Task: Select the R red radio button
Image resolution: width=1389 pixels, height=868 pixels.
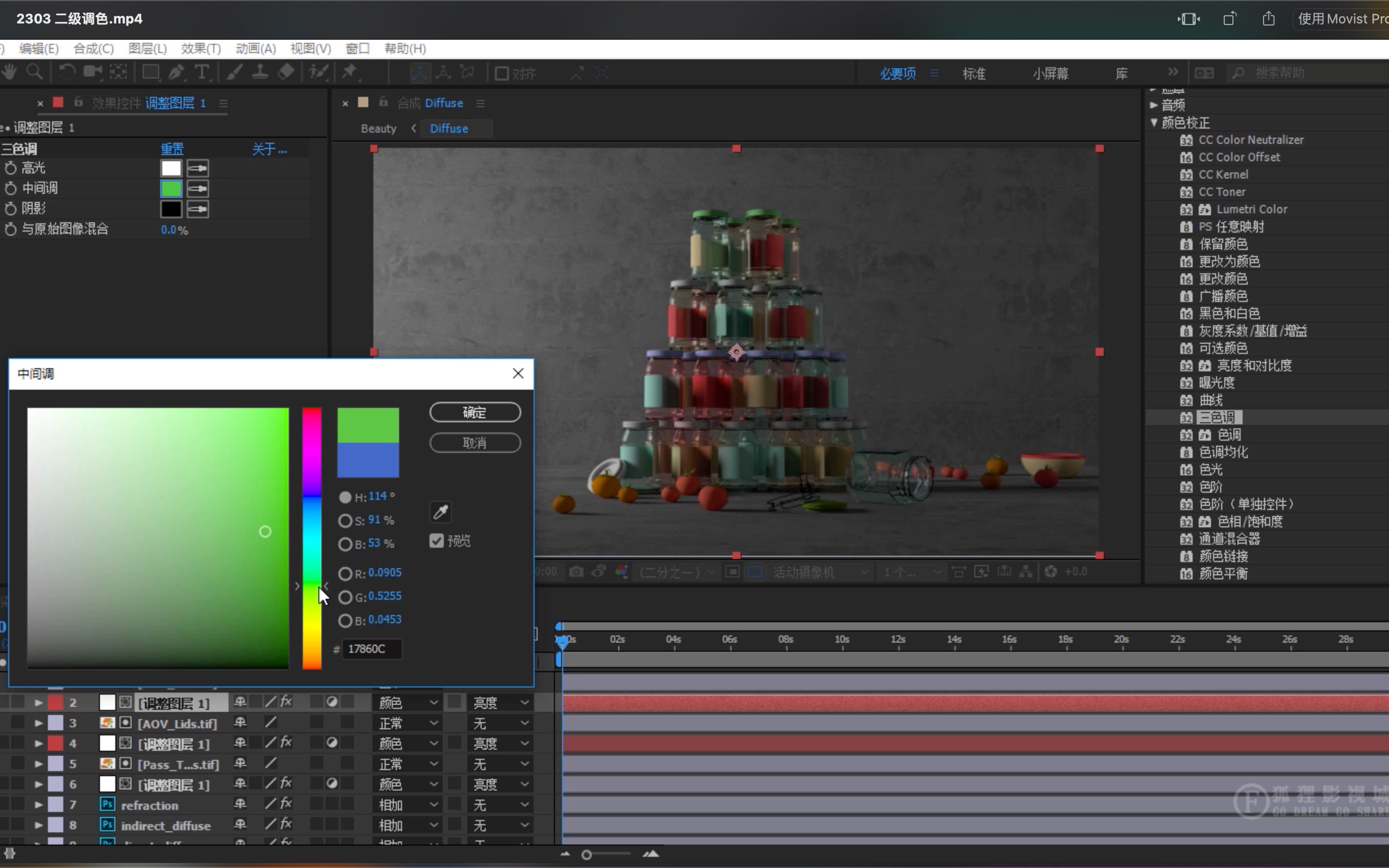Action: tap(345, 574)
